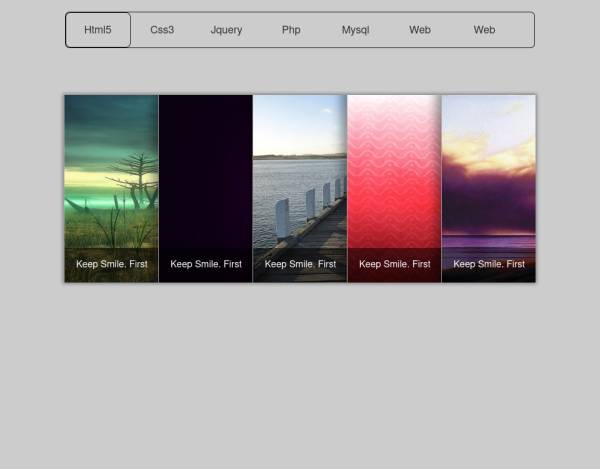
Task: Switch to the Mysql menu item
Action: 355,30
